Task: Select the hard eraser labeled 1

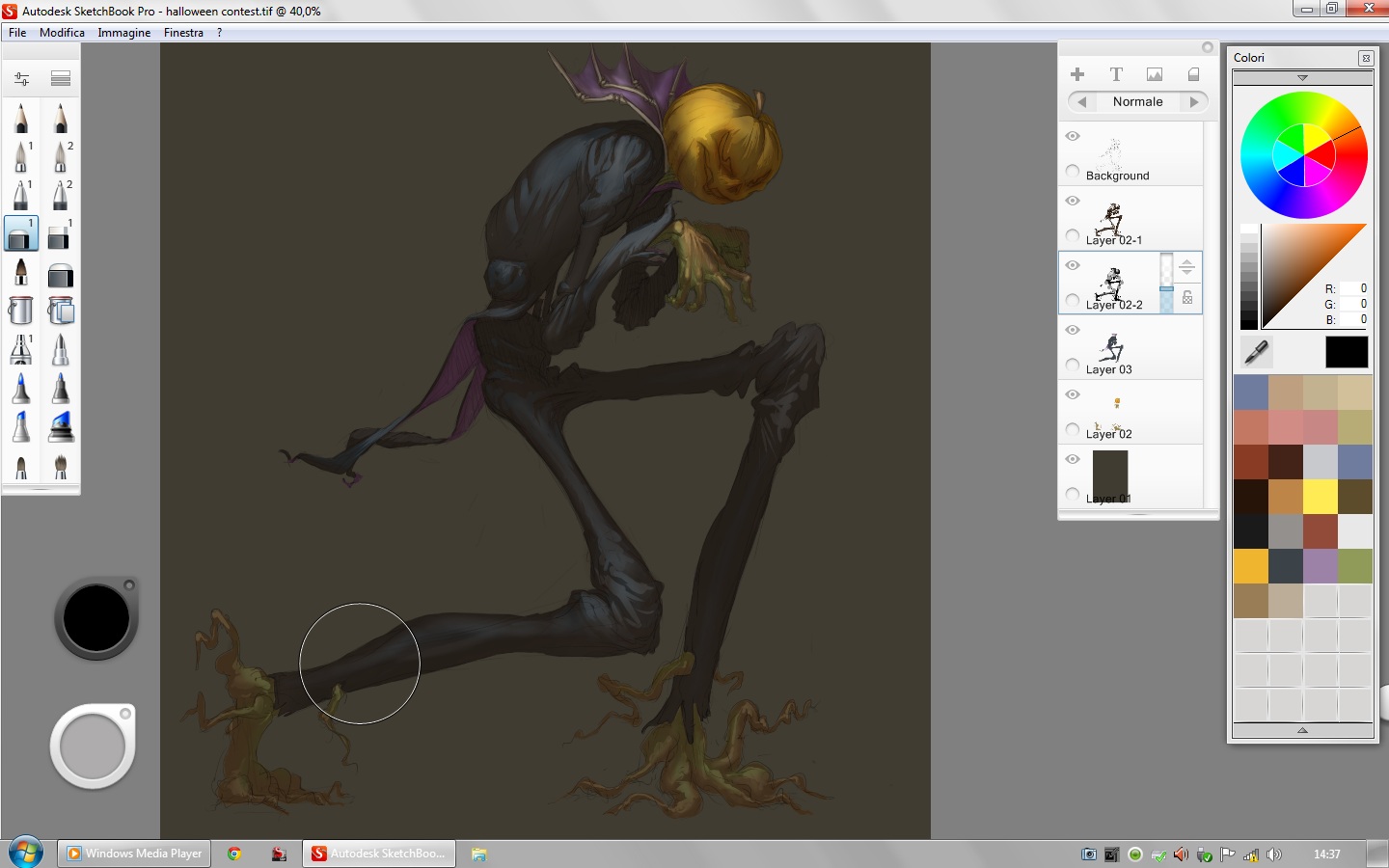Action: pos(60,234)
